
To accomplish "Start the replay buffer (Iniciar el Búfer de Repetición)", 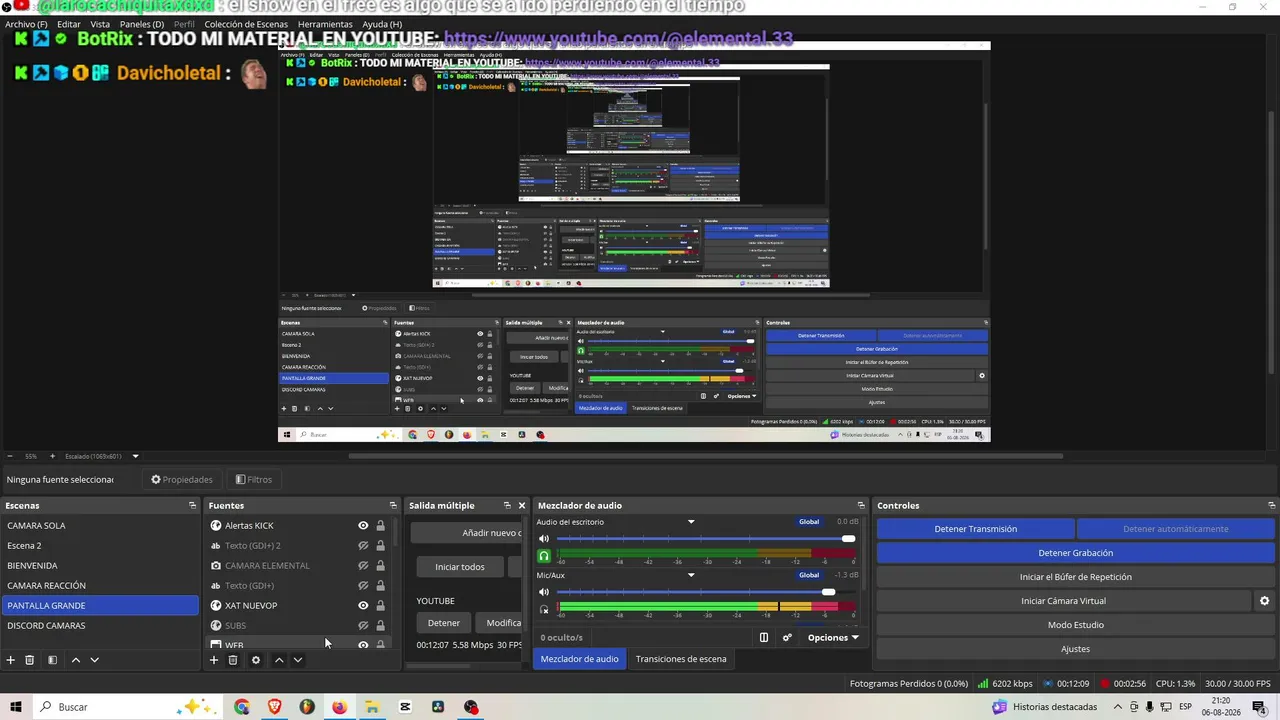I will pyautogui.click(x=1076, y=577).
